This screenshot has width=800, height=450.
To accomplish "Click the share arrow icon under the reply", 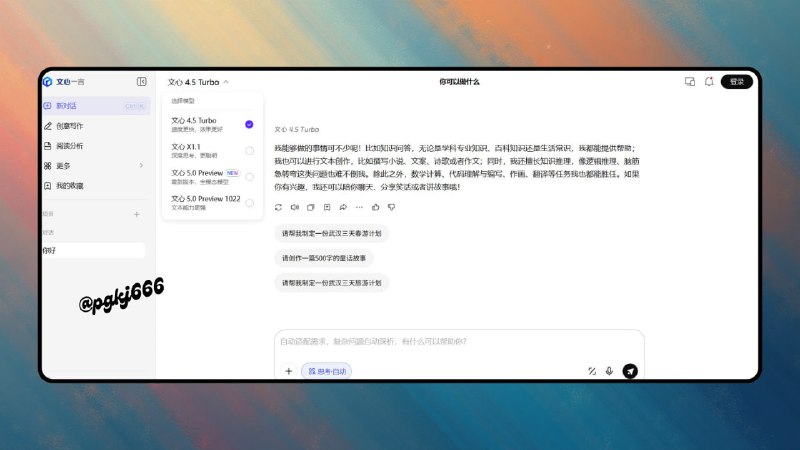I will tap(343, 207).
